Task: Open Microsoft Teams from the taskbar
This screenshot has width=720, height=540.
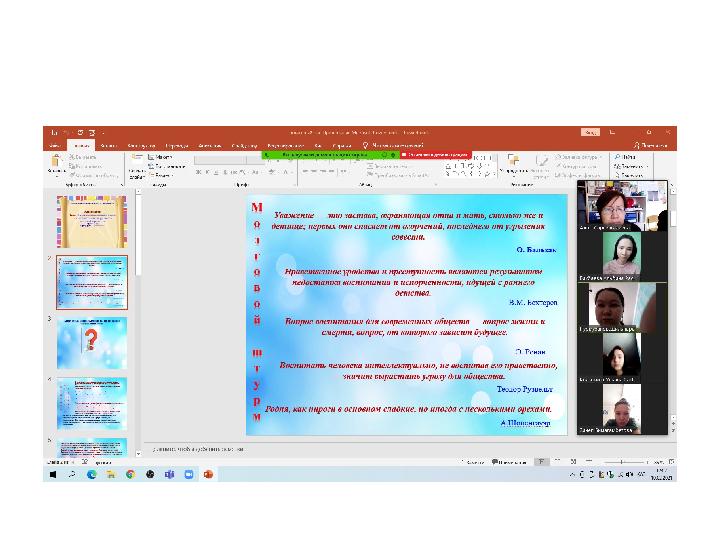Action: point(169,474)
